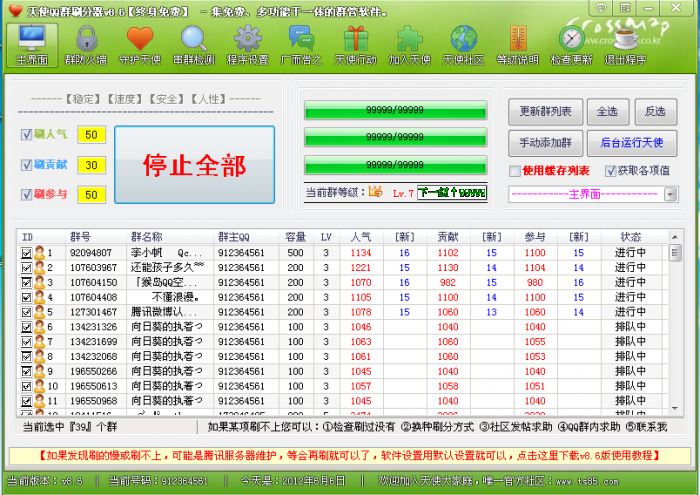Image resolution: width=700 pixels, height=495 pixels.
Task: Click the 刷贡献 value field 30
Action: pyautogui.click(x=92, y=165)
